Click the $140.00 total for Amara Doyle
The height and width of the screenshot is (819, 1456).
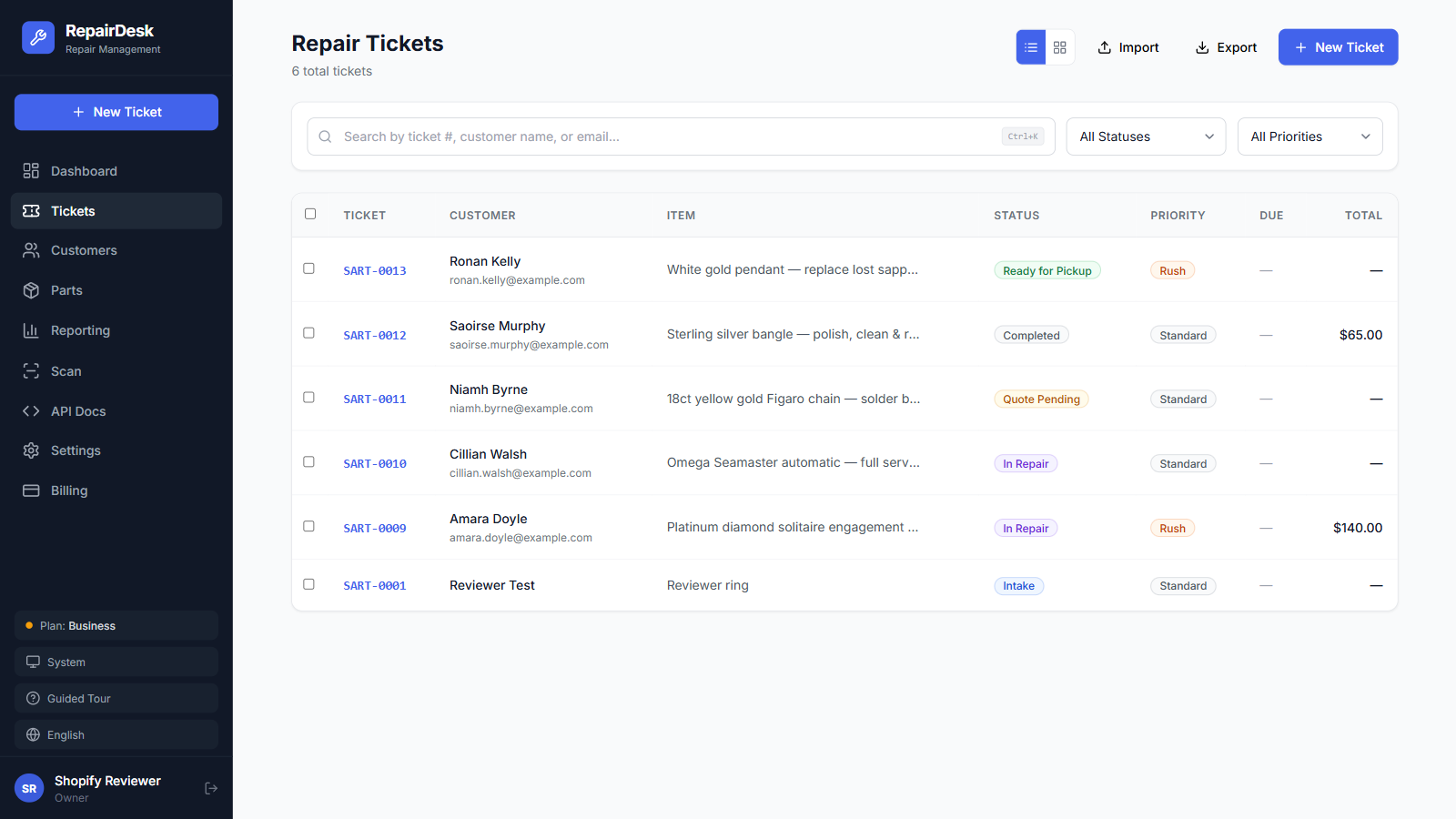click(1358, 528)
